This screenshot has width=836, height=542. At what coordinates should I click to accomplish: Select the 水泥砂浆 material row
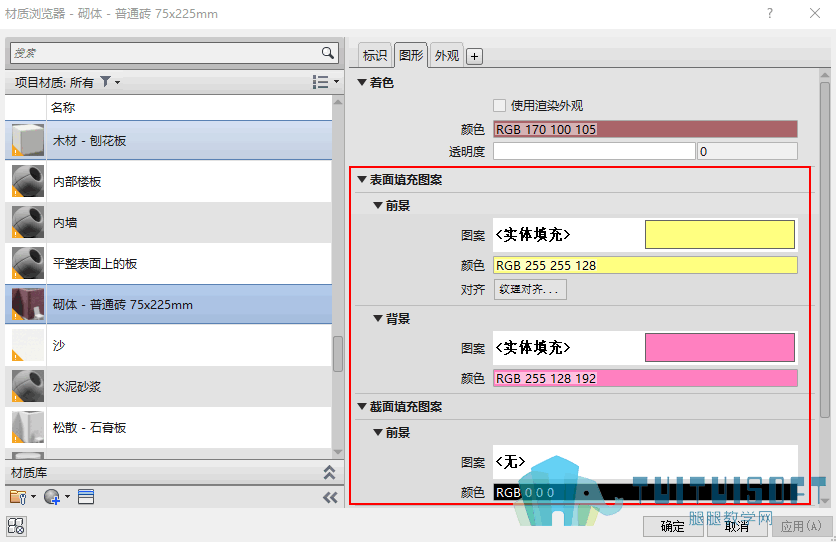168,386
